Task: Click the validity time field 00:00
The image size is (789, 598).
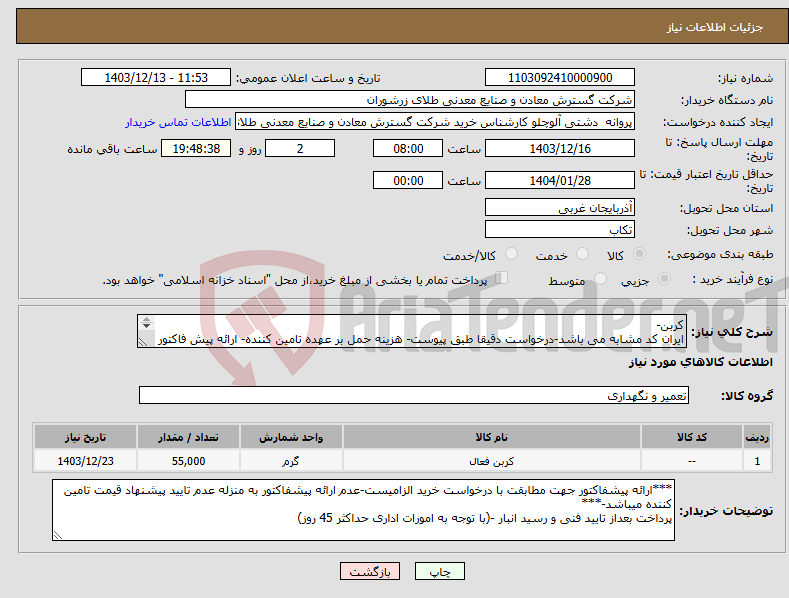Action: click(x=408, y=180)
